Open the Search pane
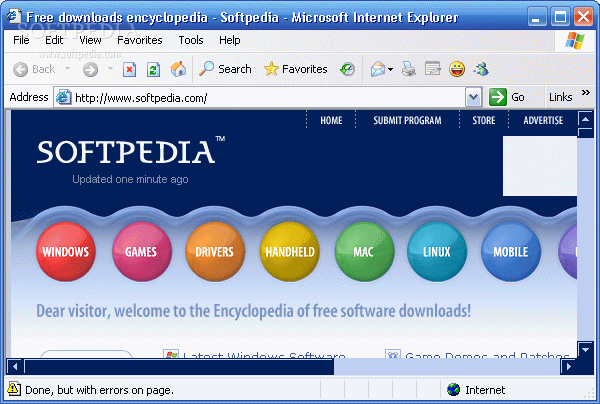The height and width of the screenshot is (404, 600). point(225,69)
